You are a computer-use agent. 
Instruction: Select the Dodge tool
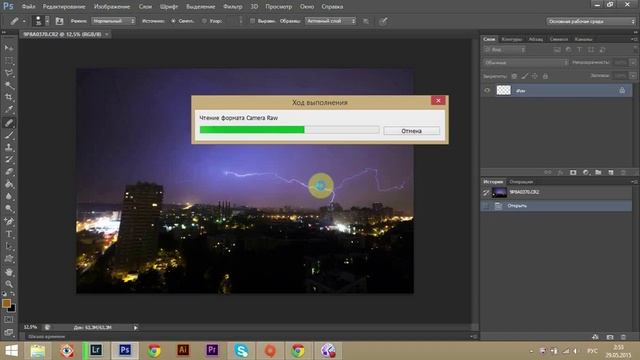click(x=9, y=209)
